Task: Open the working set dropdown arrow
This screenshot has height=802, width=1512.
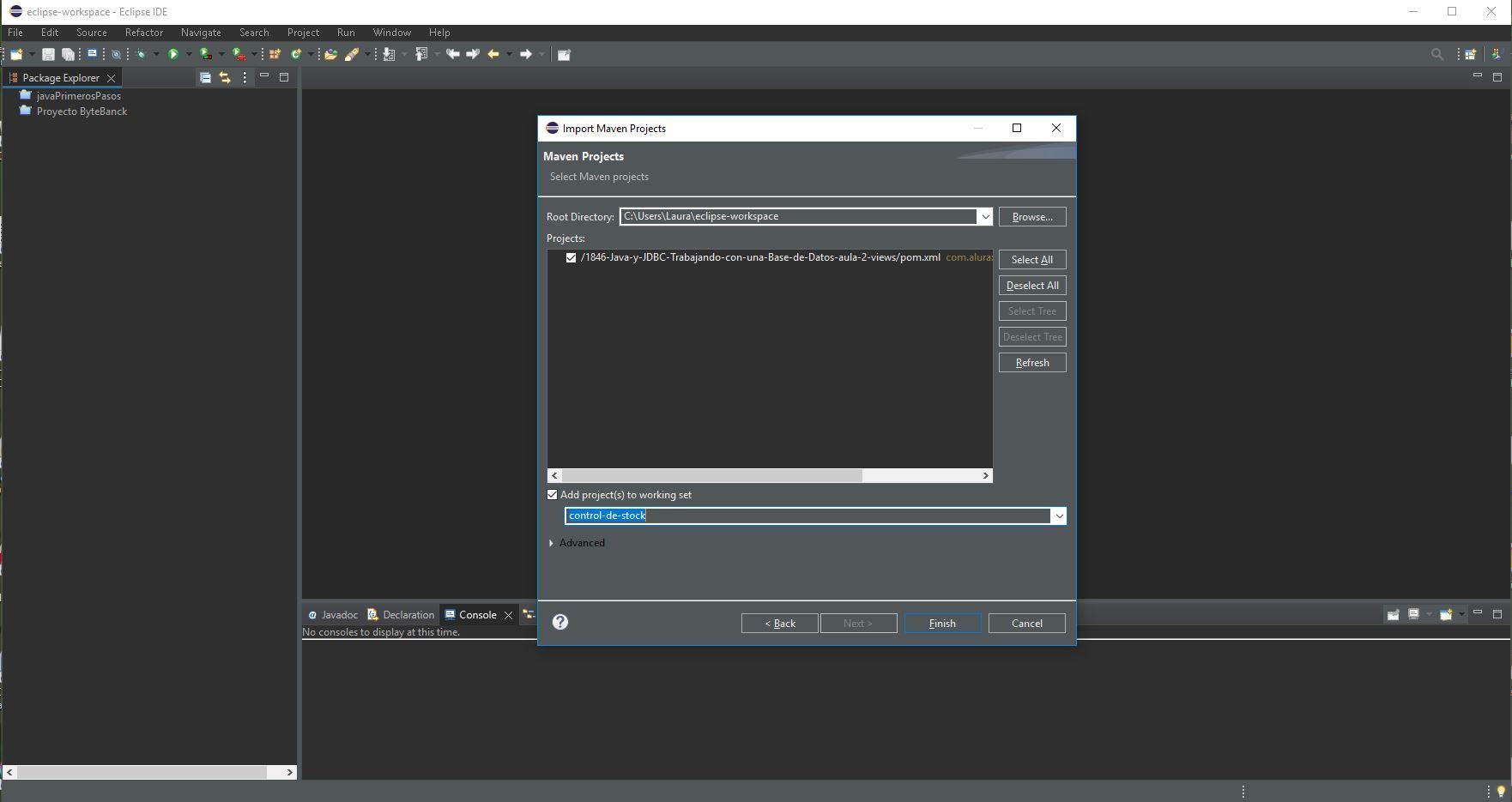Action: point(1059,516)
